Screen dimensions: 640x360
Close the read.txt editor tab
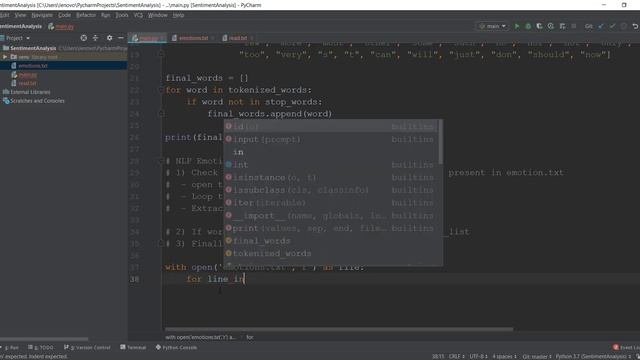coord(251,38)
